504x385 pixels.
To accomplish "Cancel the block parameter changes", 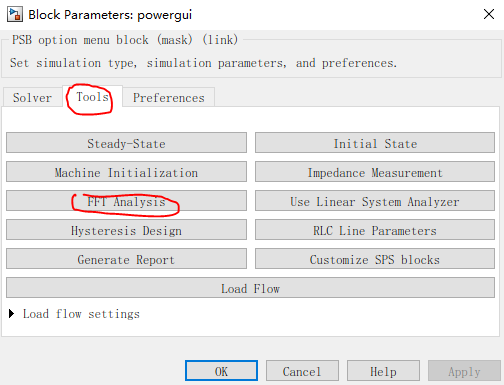I will click(302, 371).
